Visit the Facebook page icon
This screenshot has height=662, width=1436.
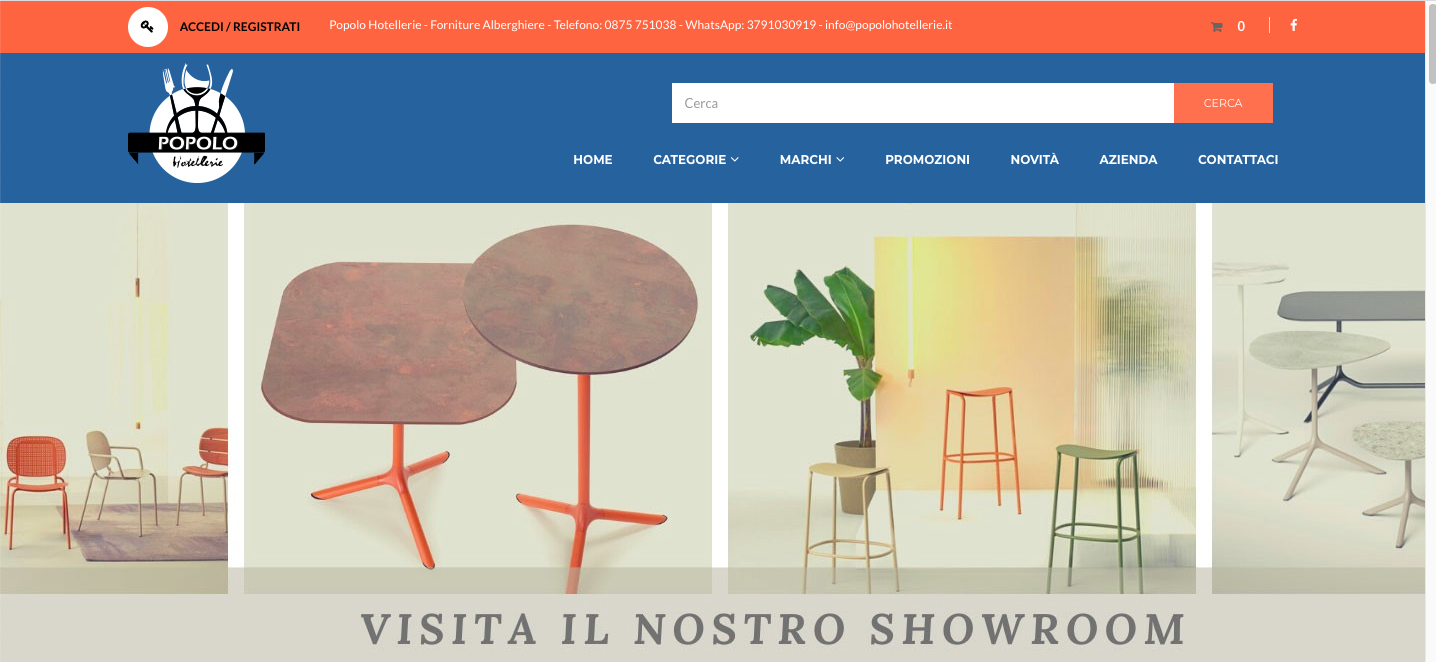[x=1293, y=26]
